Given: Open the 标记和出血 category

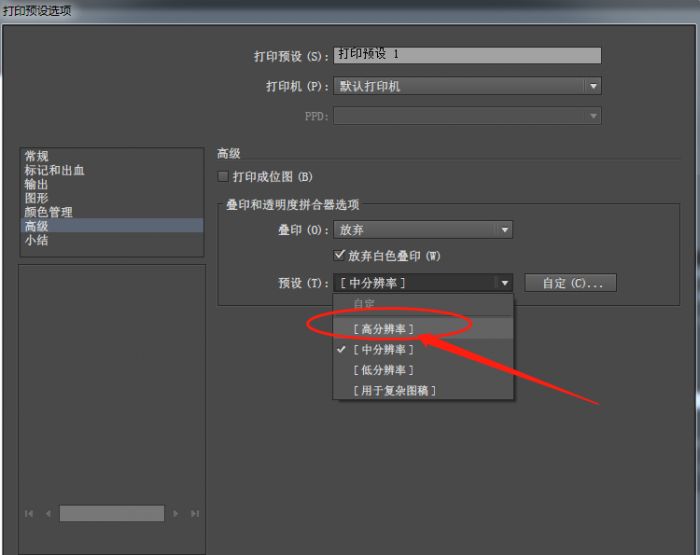Looking at the screenshot, I should click(55, 170).
